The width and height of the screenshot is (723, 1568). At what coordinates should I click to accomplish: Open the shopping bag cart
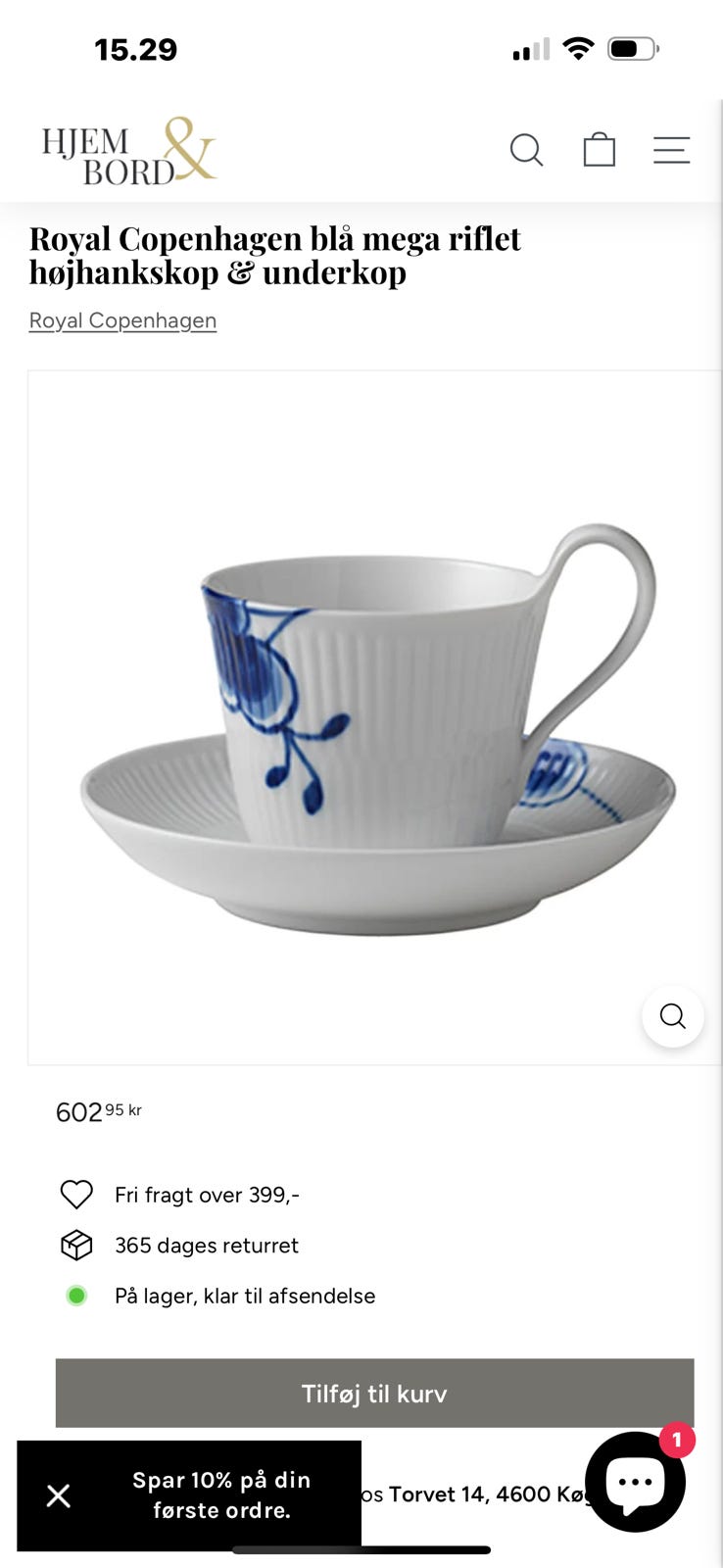[599, 150]
